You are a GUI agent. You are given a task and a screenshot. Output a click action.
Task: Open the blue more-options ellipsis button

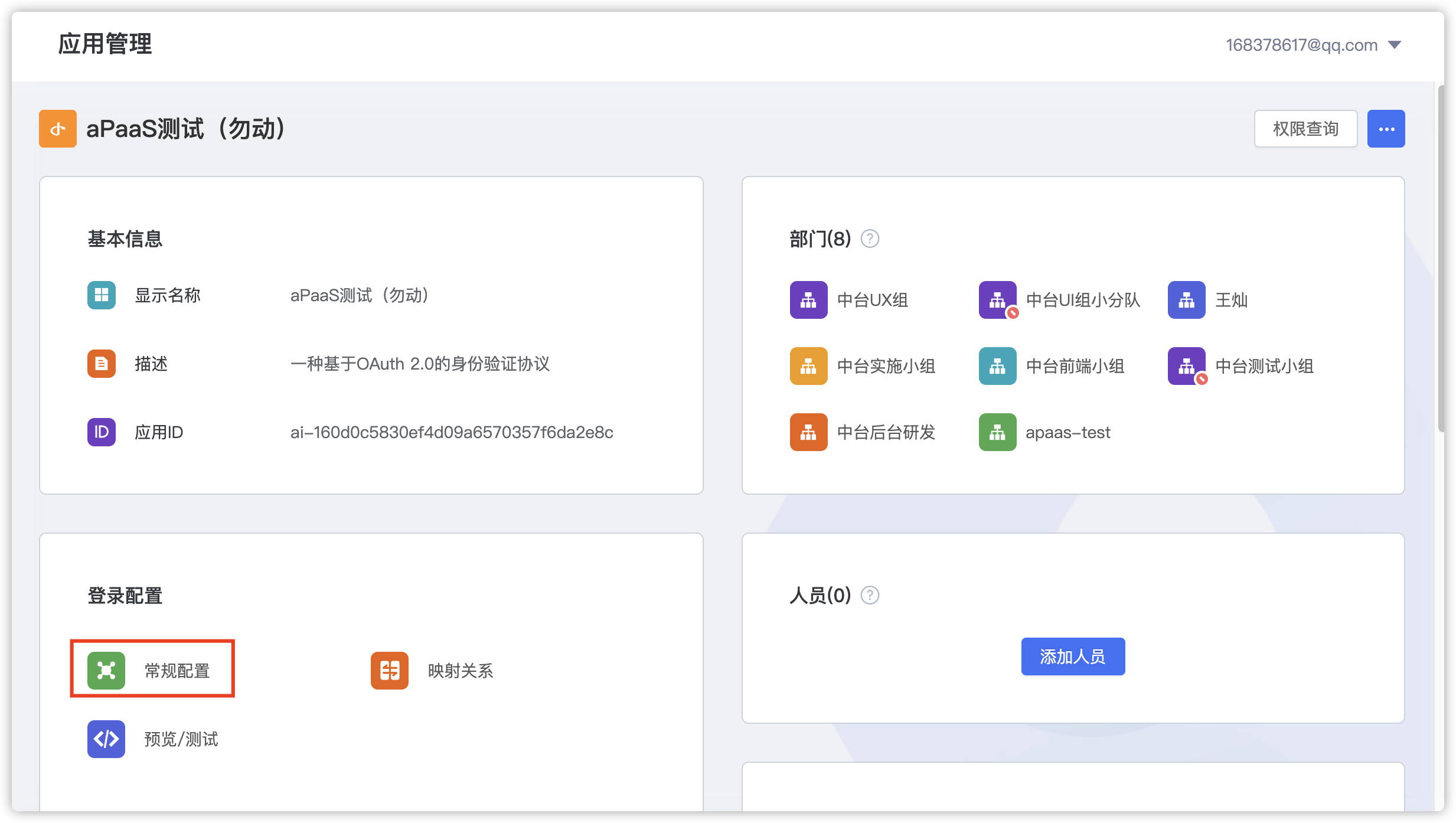1386,129
